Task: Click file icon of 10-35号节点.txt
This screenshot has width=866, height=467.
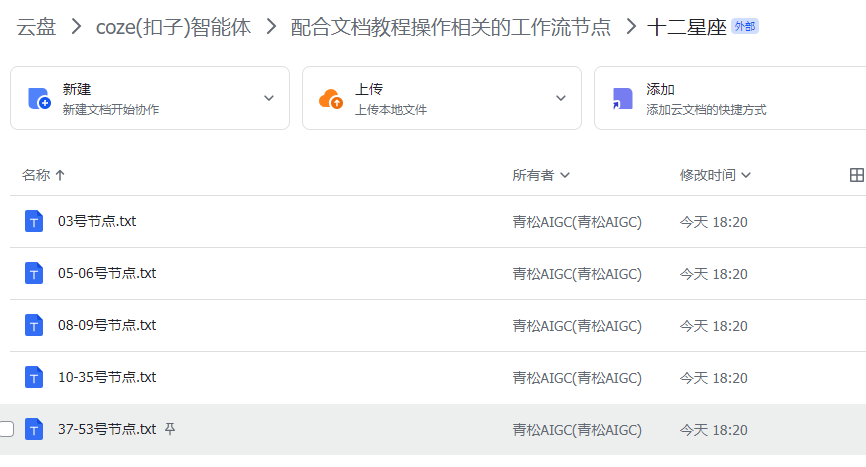Action: click(x=34, y=377)
